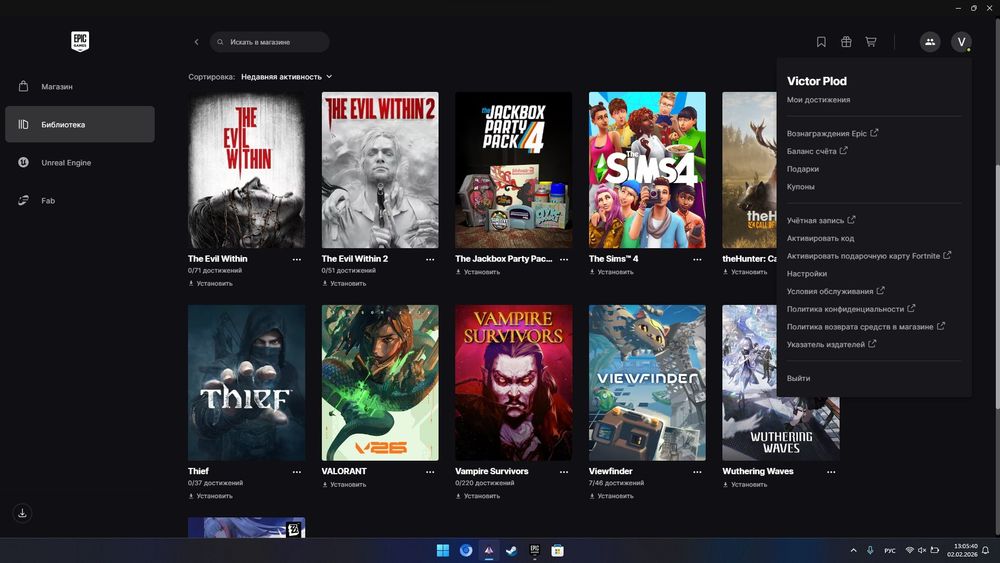Open The Evil Within 2 cover thumbnail
The width and height of the screenshot is (1000, 563).
(x=380, y=170)
